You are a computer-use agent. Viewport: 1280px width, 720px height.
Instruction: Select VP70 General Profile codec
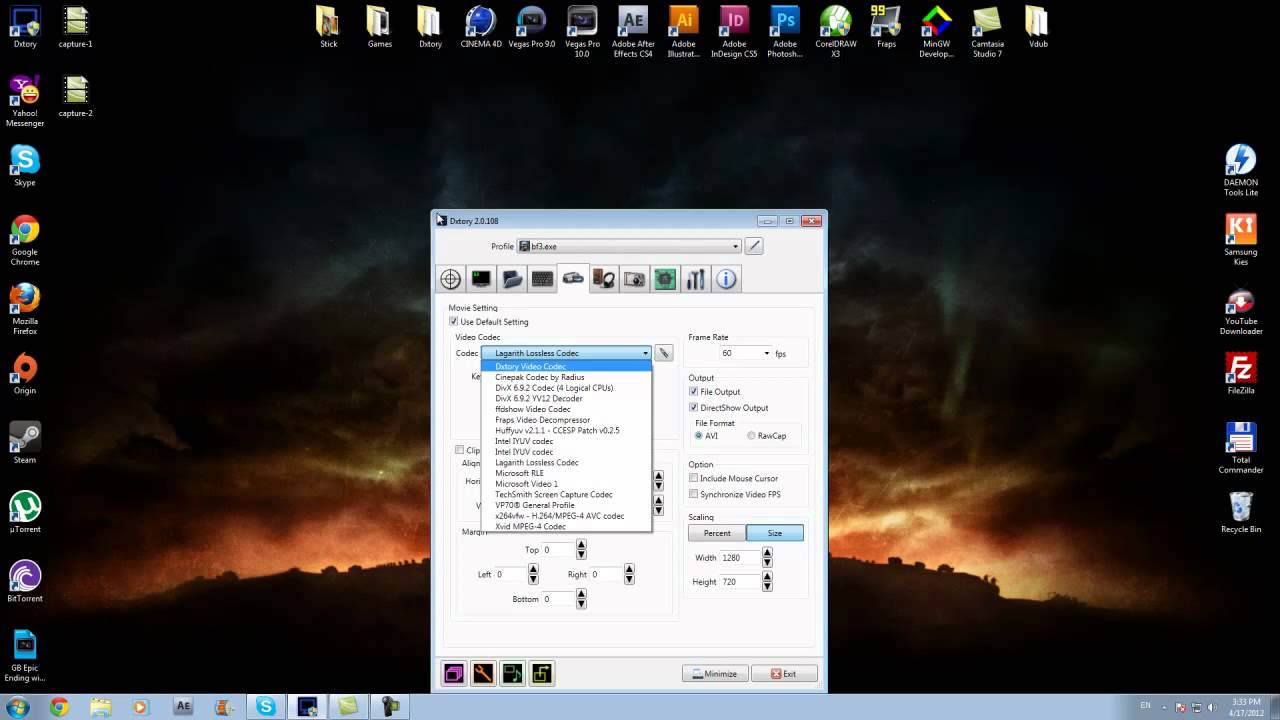coord(566,505)
